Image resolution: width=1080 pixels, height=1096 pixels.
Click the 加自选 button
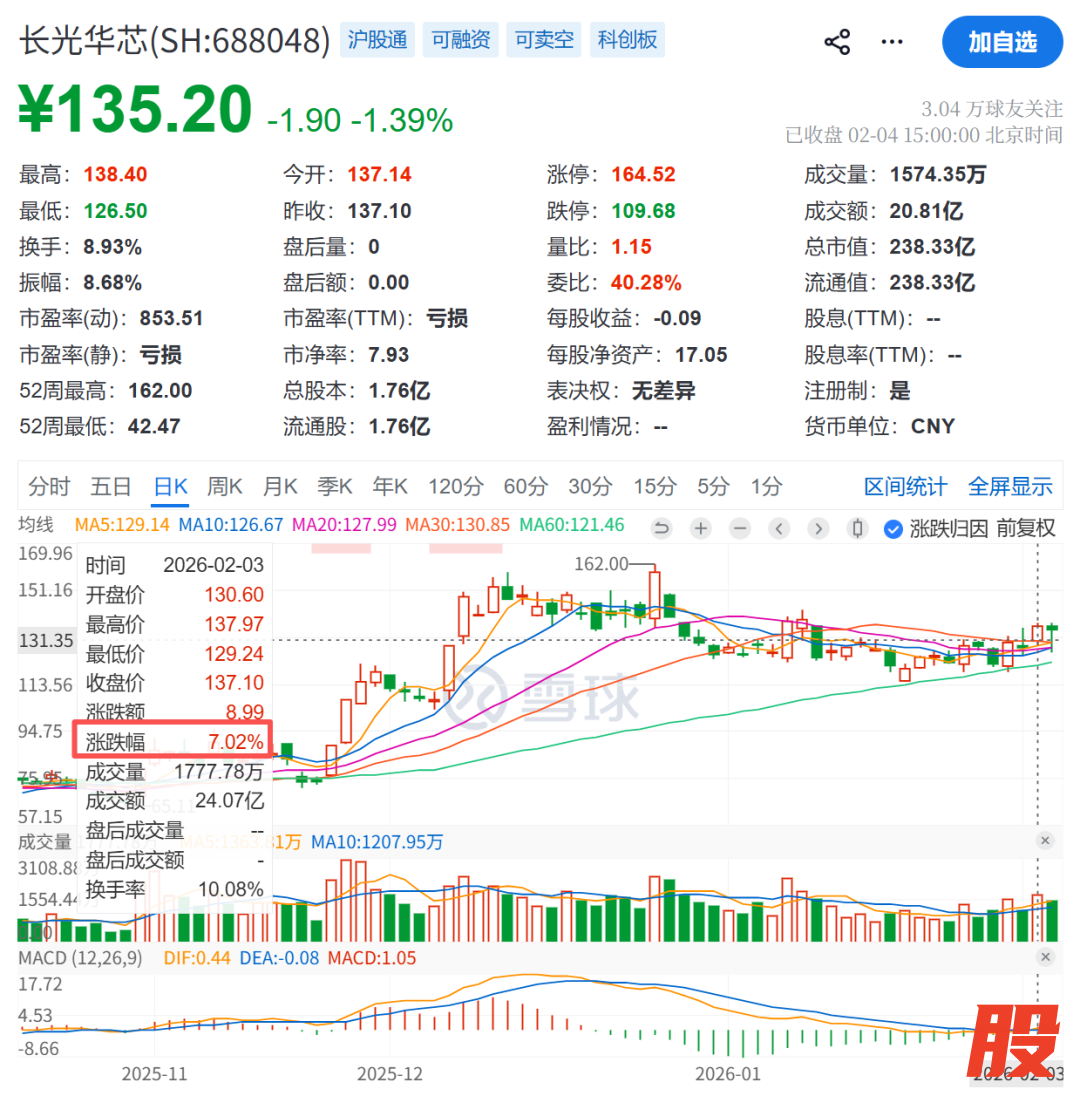(1002, 42)
